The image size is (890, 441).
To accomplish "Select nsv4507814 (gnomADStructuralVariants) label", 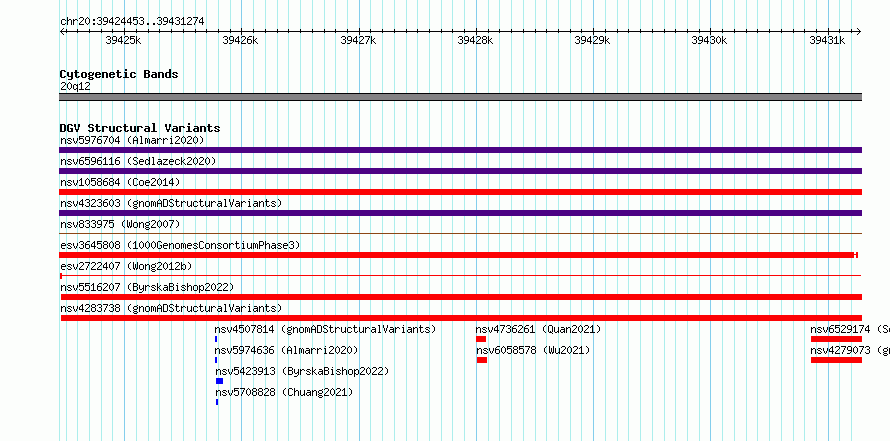I will pyautogui.click(x=325, y=329).
